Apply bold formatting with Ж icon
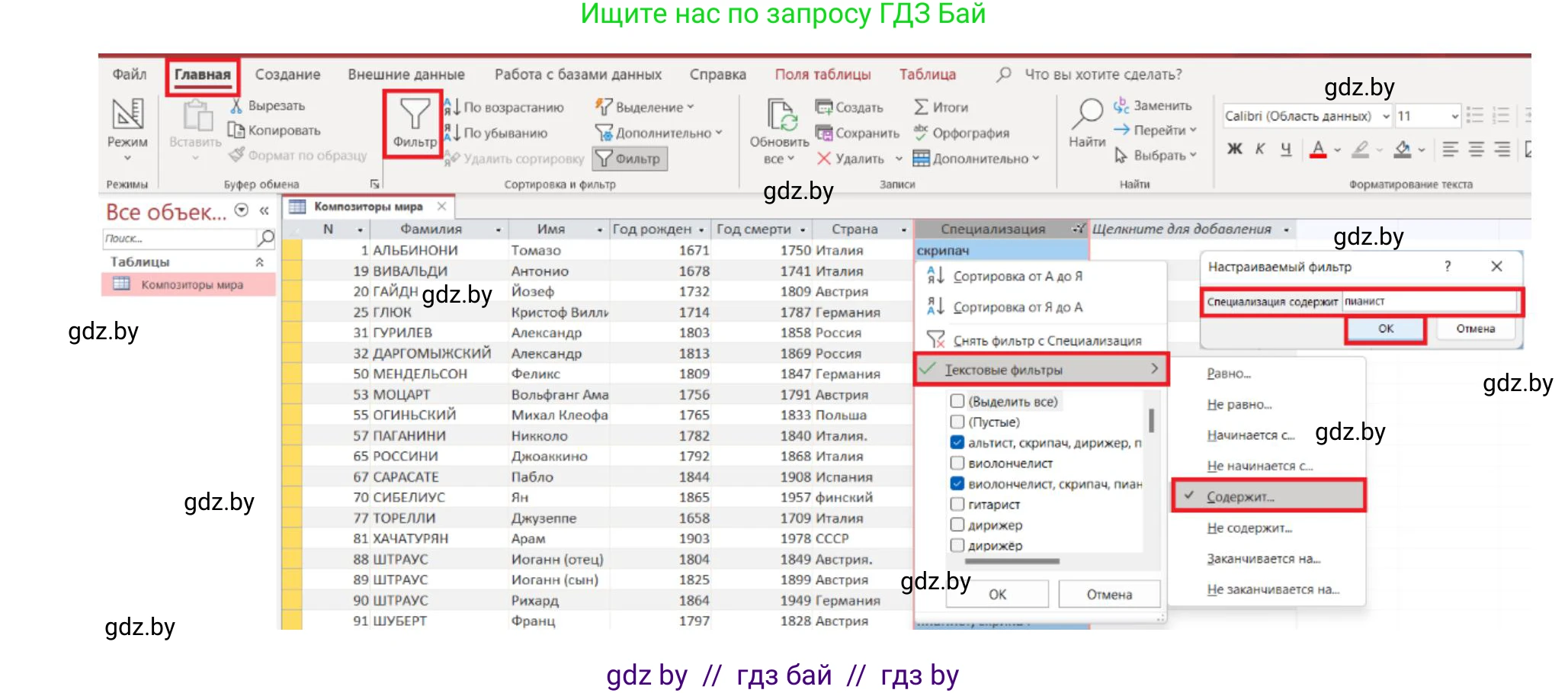Image resolution: width=1568 pixels, height=693 pixels. (x=1233, y=149)
